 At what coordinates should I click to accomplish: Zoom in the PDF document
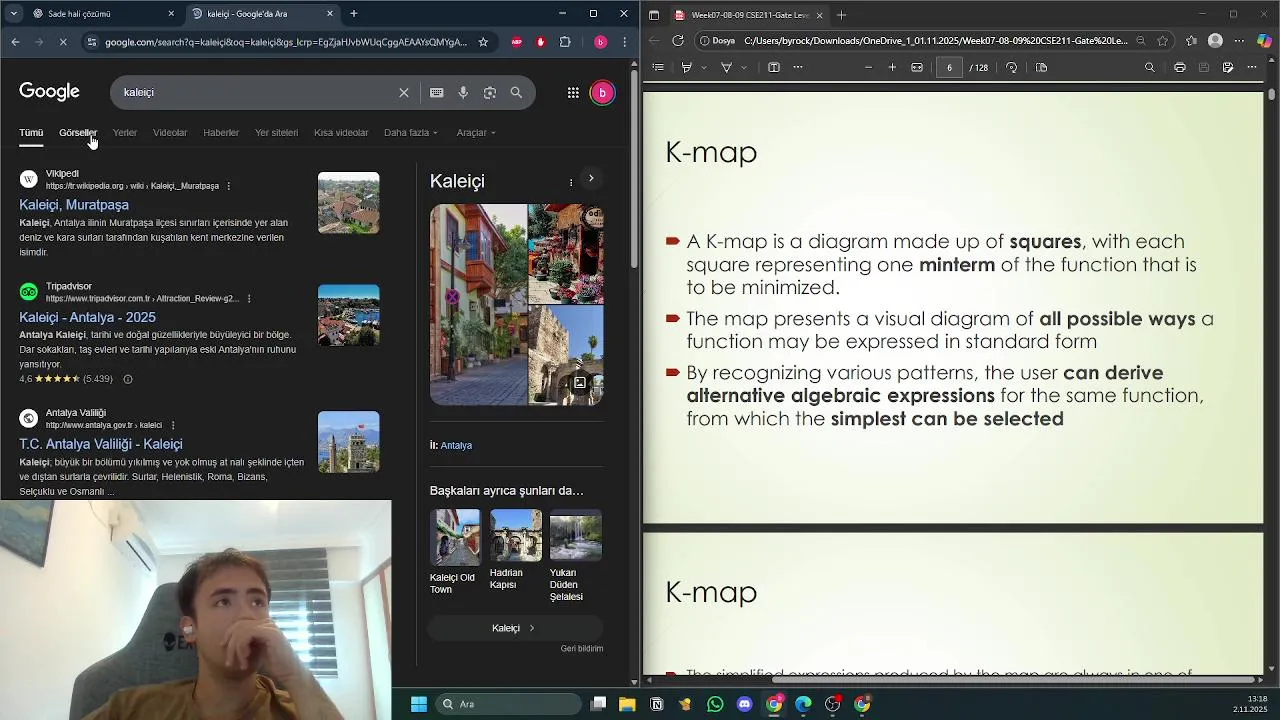click(x=892, y=67)
